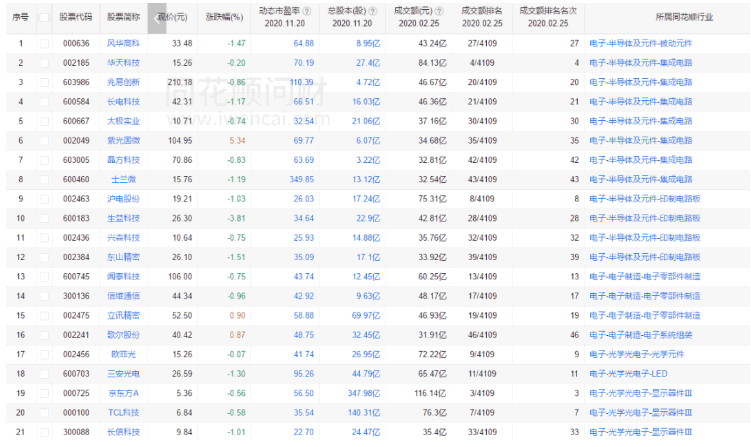Open the 沪电股份 stock link

124,199
